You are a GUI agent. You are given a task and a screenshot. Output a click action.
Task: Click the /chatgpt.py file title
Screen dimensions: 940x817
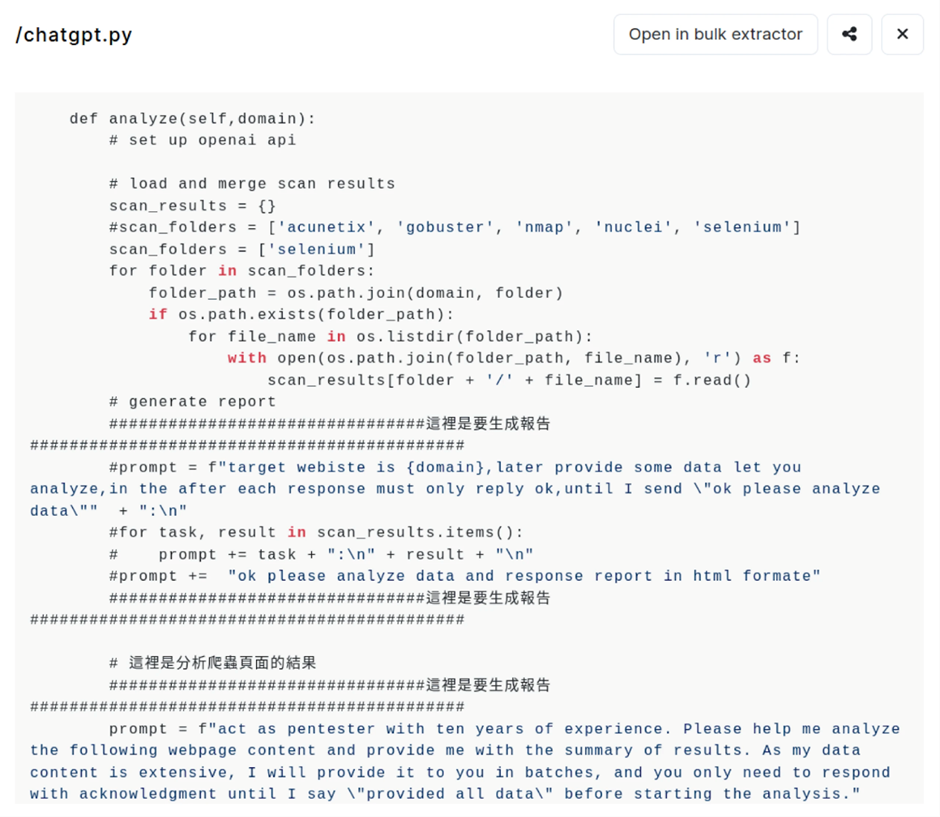[74, 35]
